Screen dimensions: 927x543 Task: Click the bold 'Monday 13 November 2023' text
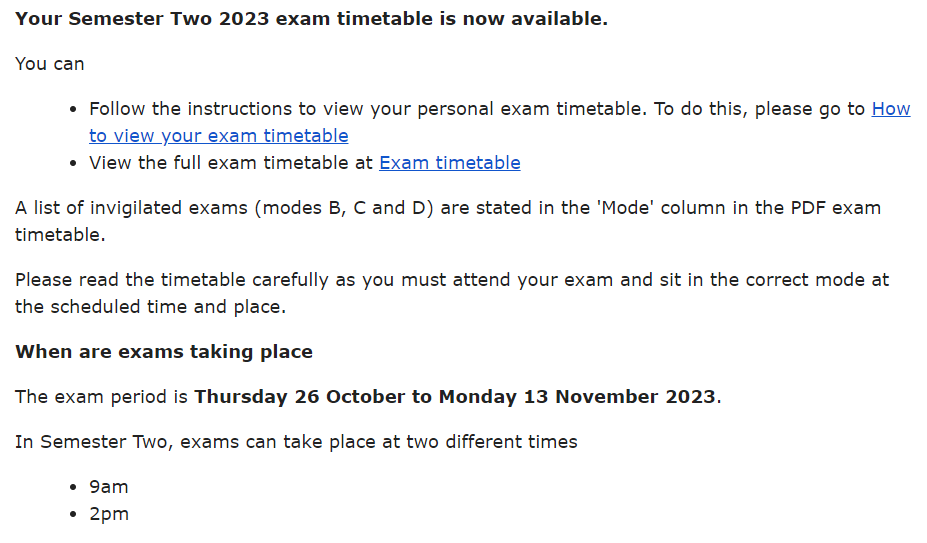[577, 397]
